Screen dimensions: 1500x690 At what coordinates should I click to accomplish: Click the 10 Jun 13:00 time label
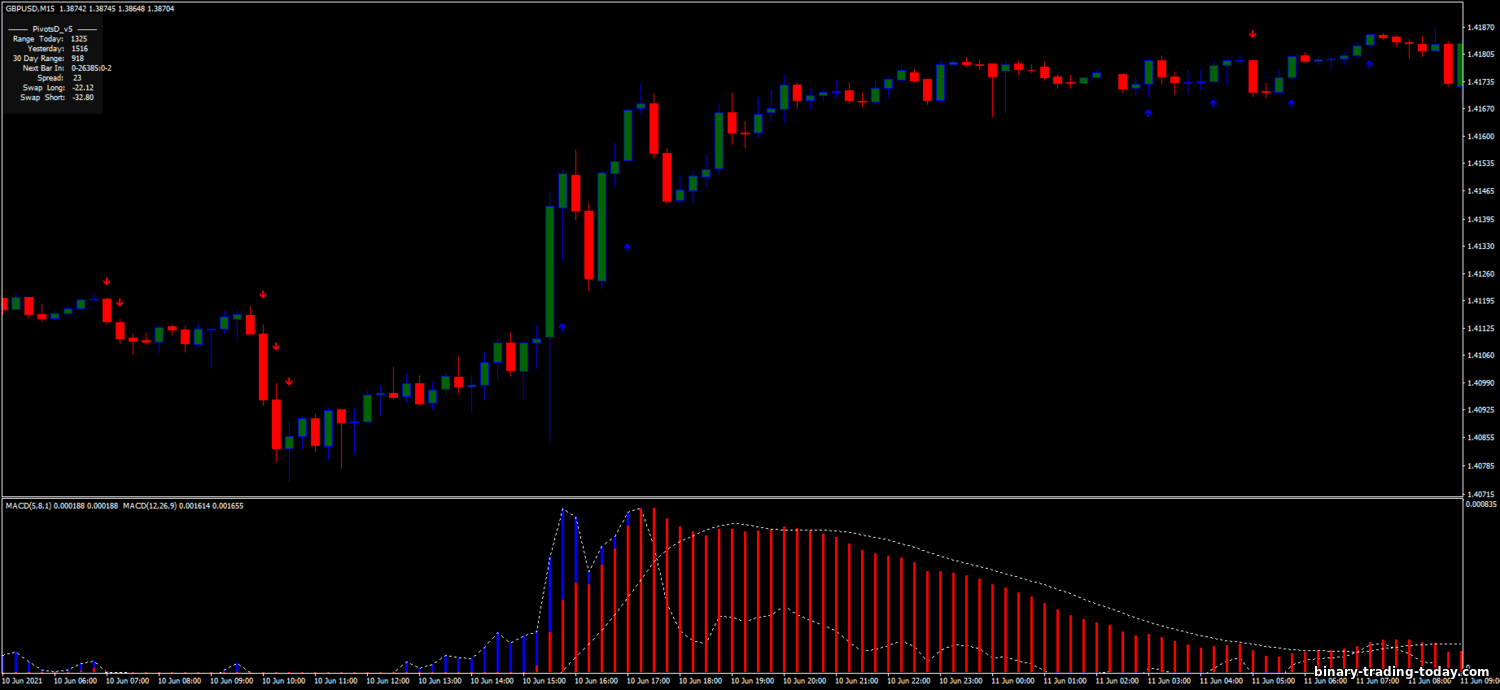point(439,681)
